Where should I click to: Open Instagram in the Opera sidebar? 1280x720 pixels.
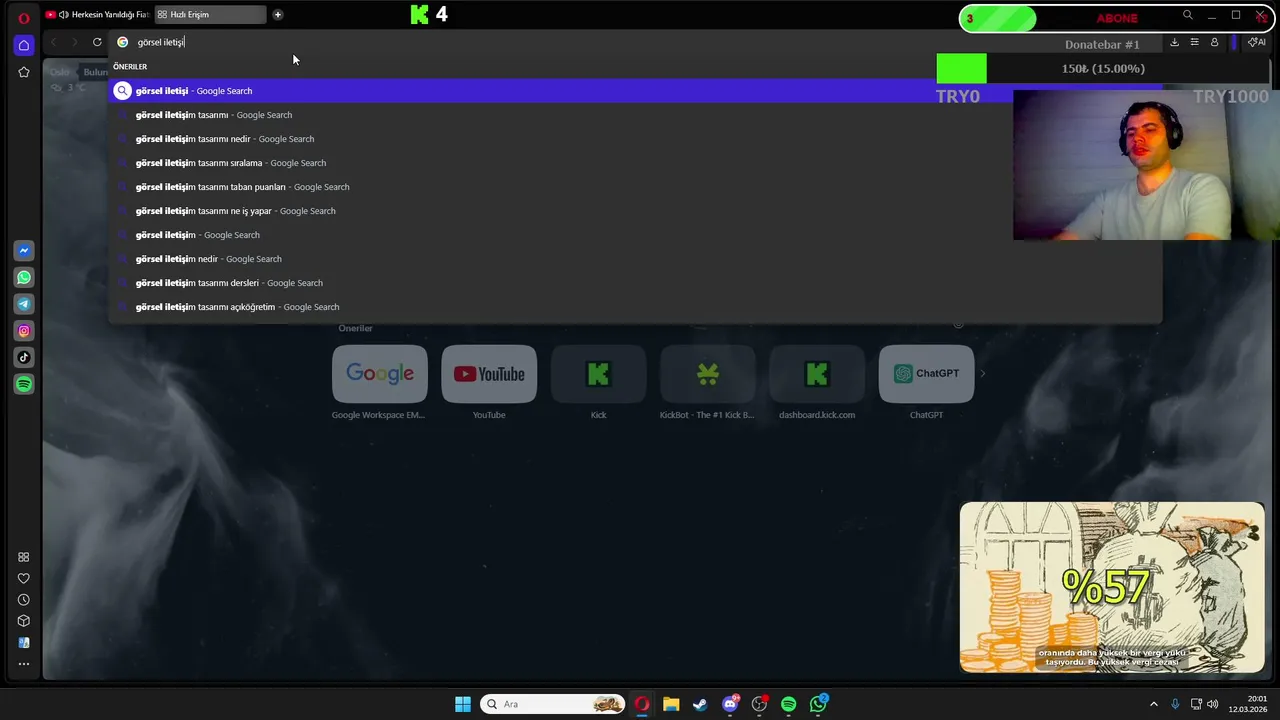coord(24,331)
